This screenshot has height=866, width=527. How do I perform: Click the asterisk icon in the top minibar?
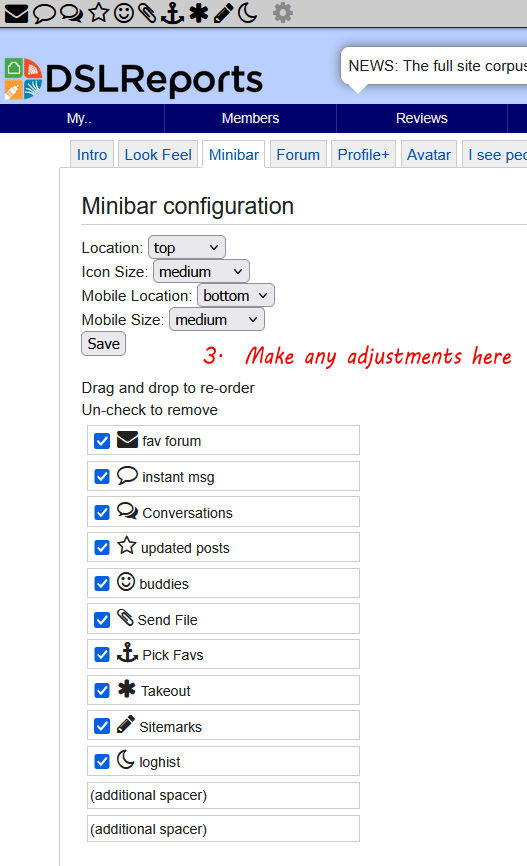pos(198,13)
